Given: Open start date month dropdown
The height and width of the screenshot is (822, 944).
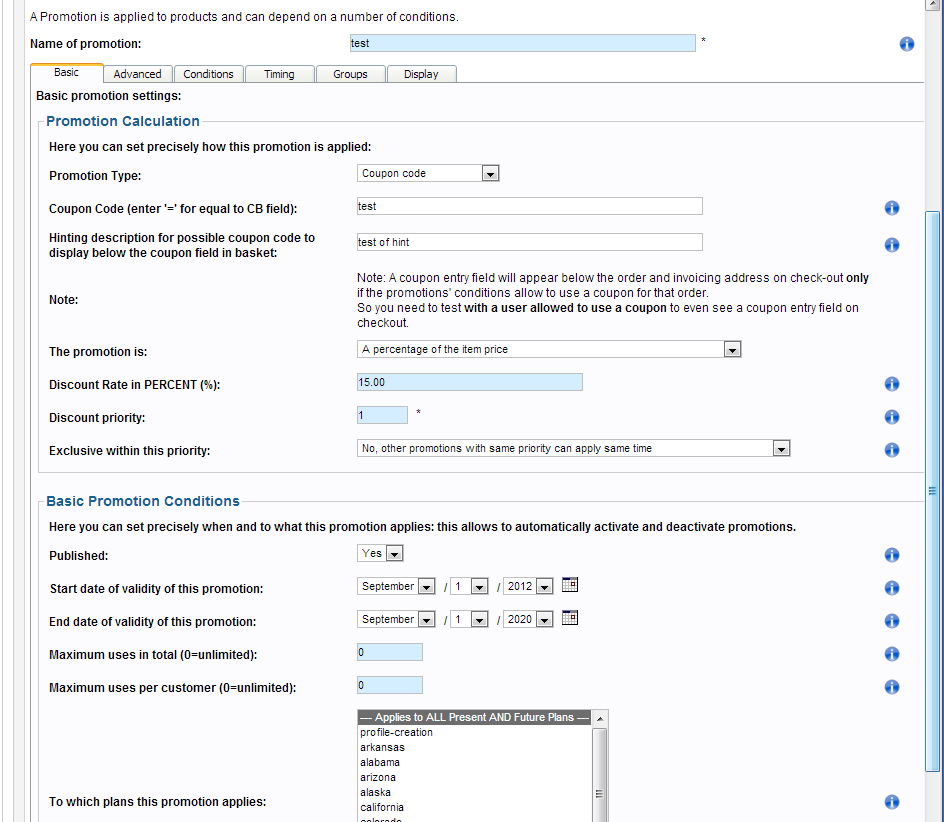Looking at the screenshot, I should click(396, 587).
